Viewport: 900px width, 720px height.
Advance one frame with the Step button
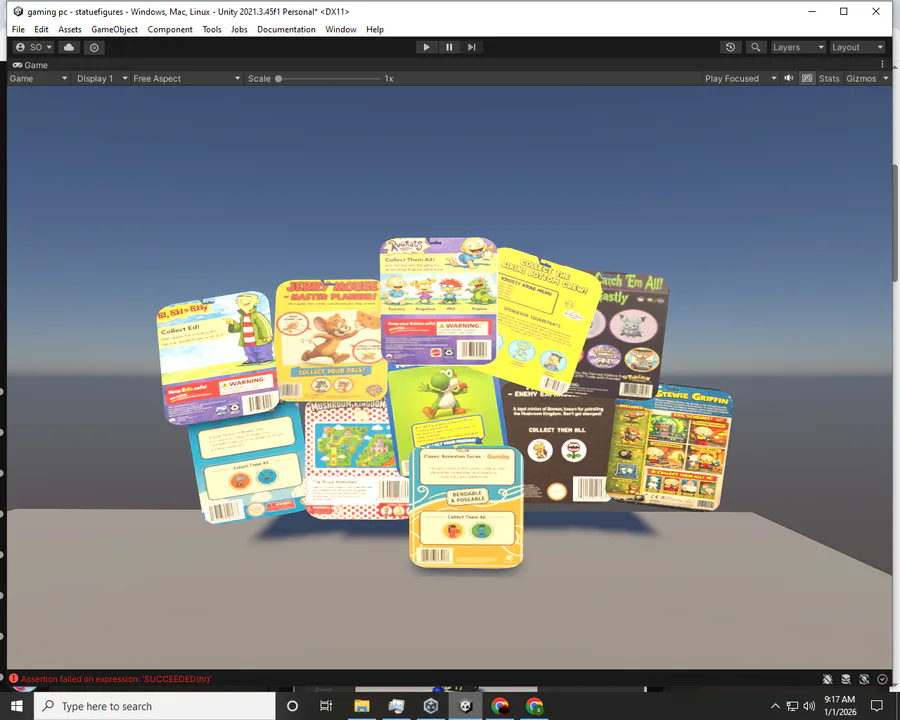point(471,47)
